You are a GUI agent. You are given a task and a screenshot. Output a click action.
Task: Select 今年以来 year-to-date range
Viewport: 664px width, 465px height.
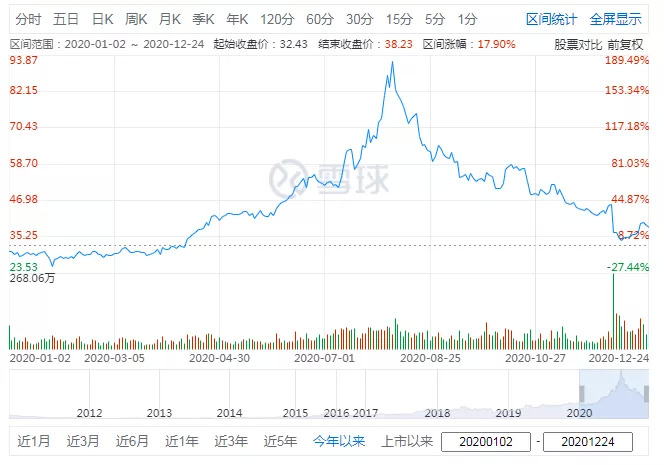tap(340, 441)
